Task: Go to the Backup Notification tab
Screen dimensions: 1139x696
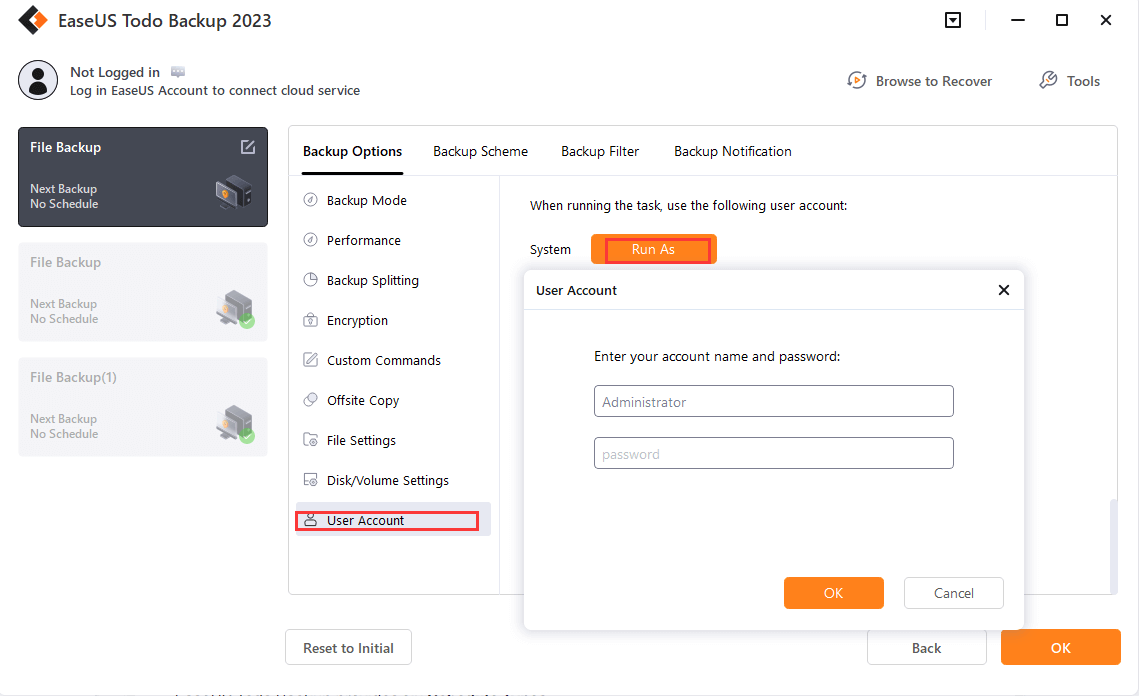Action: click(x=732, y=151)
